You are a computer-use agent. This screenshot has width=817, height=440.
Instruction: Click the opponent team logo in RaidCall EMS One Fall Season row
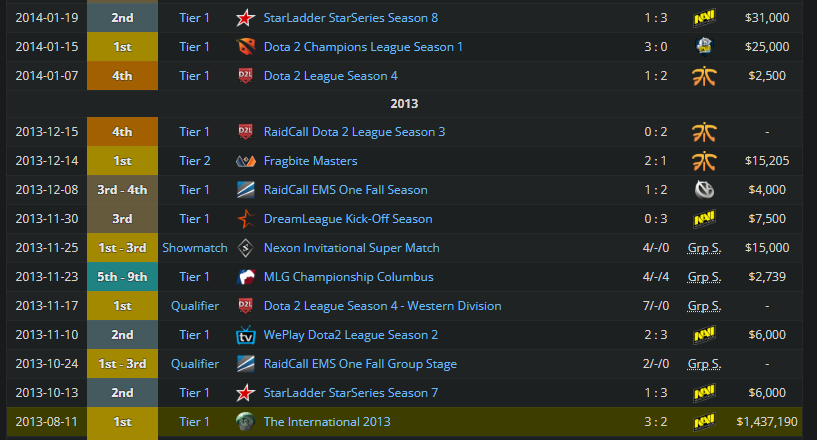(704, 190)
